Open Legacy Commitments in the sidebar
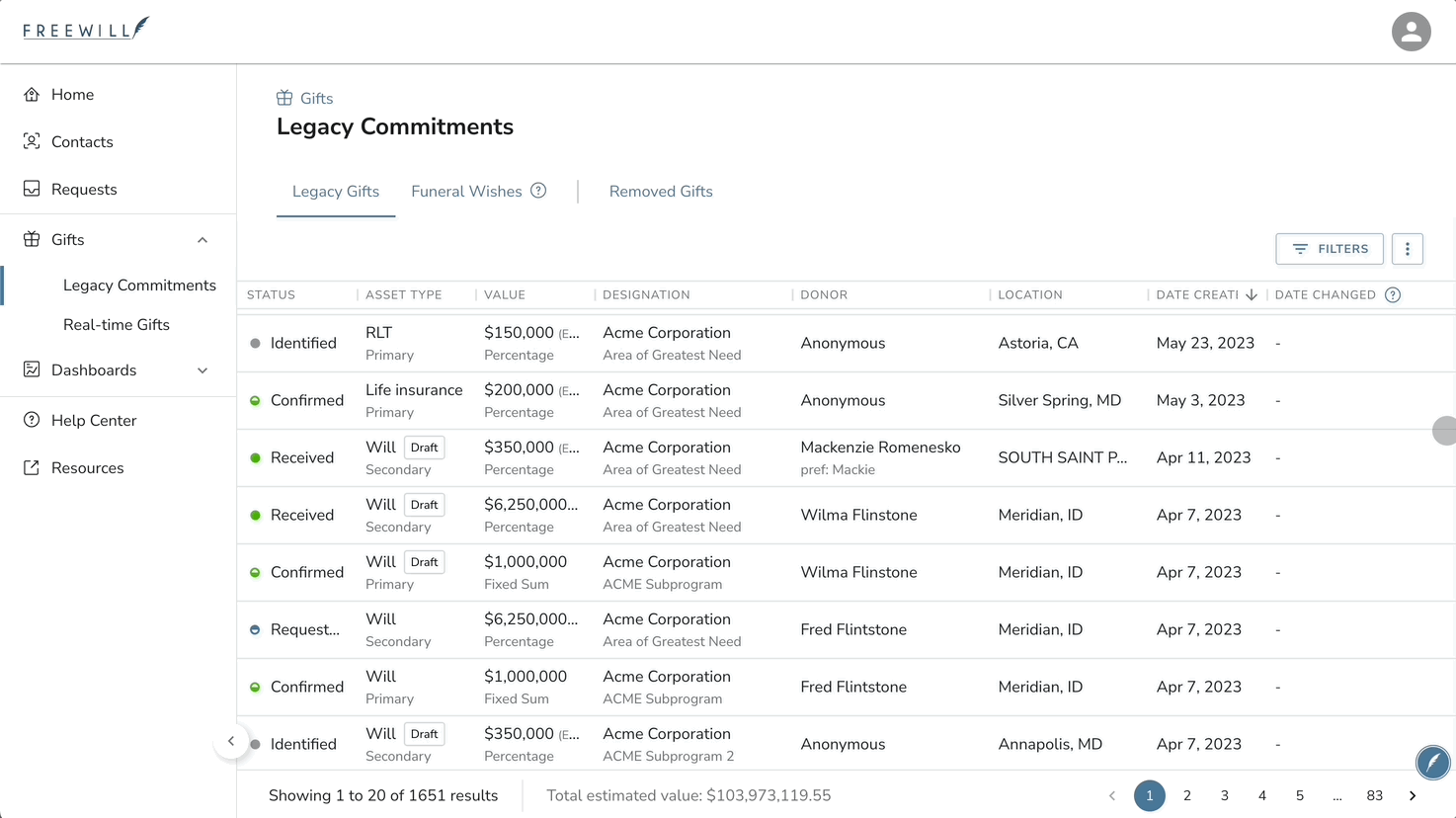 click(139, 286)
